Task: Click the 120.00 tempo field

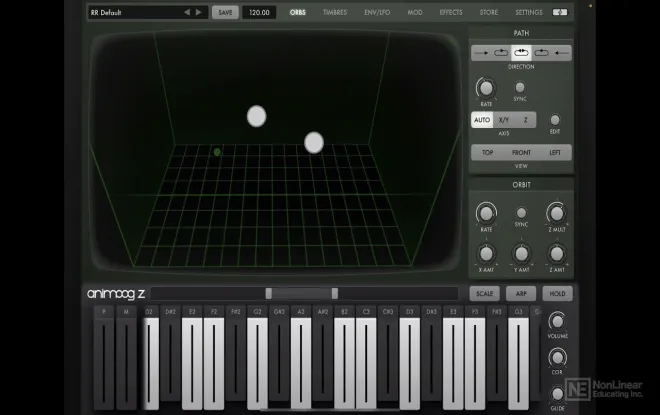Action: 259,13
